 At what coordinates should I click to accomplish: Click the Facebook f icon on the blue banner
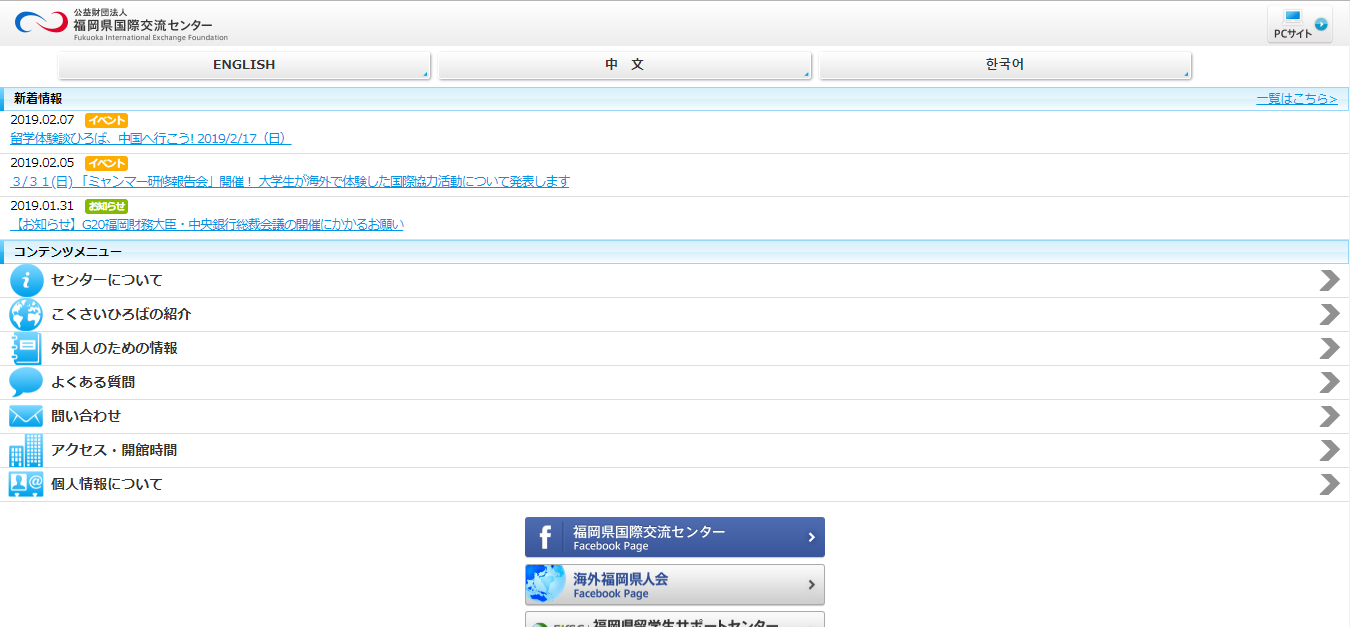click(546, 538)
